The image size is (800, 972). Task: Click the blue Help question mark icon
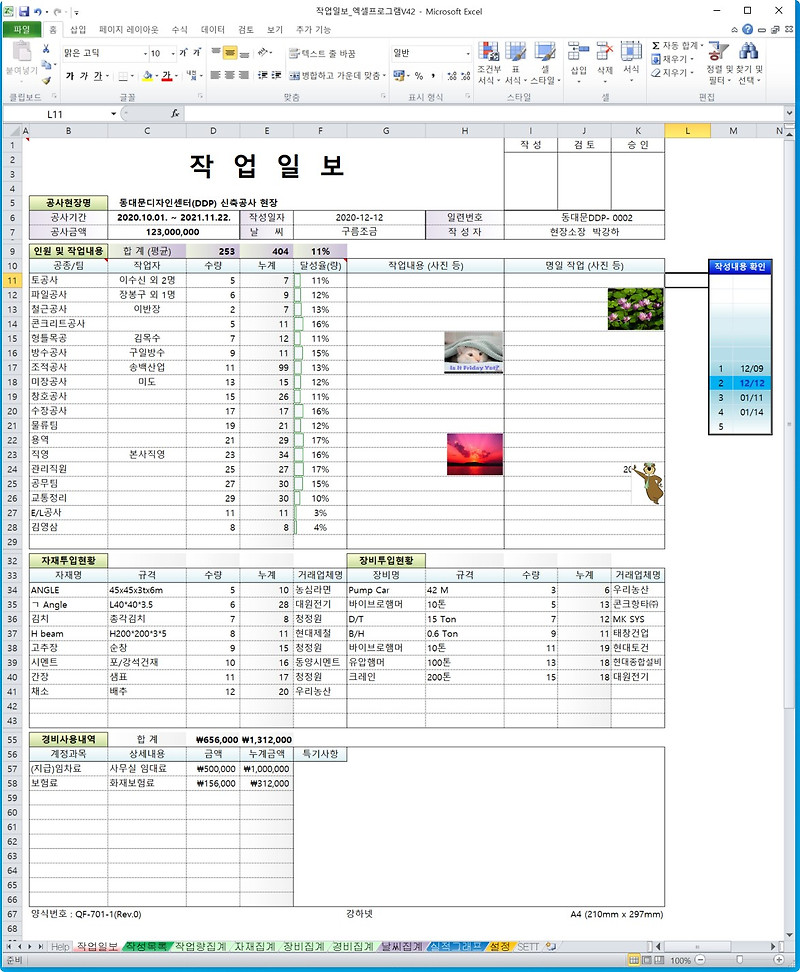(747, 29)
